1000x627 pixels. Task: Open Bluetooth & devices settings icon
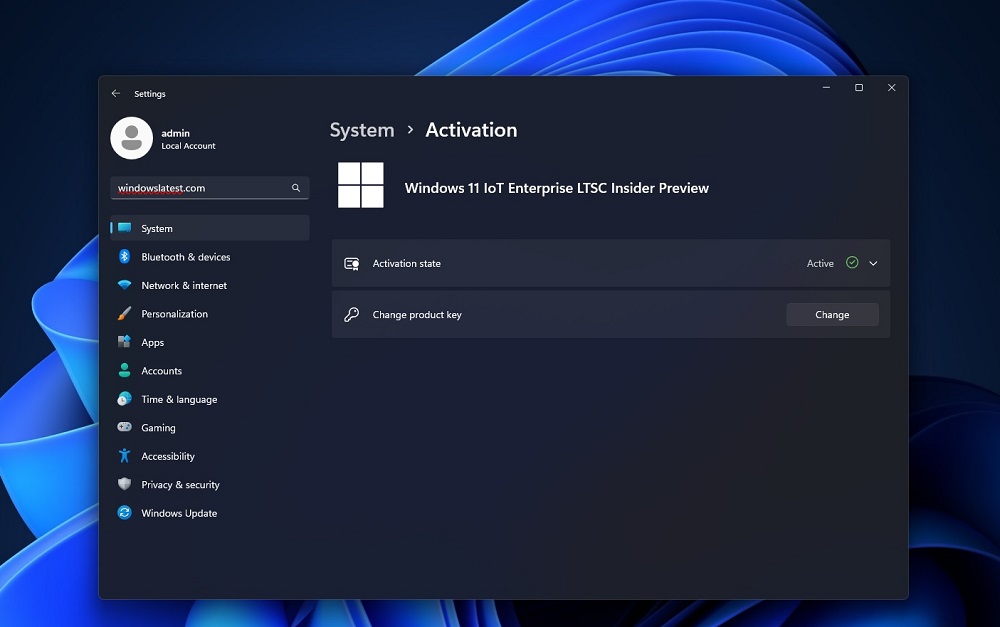[123, 257]
